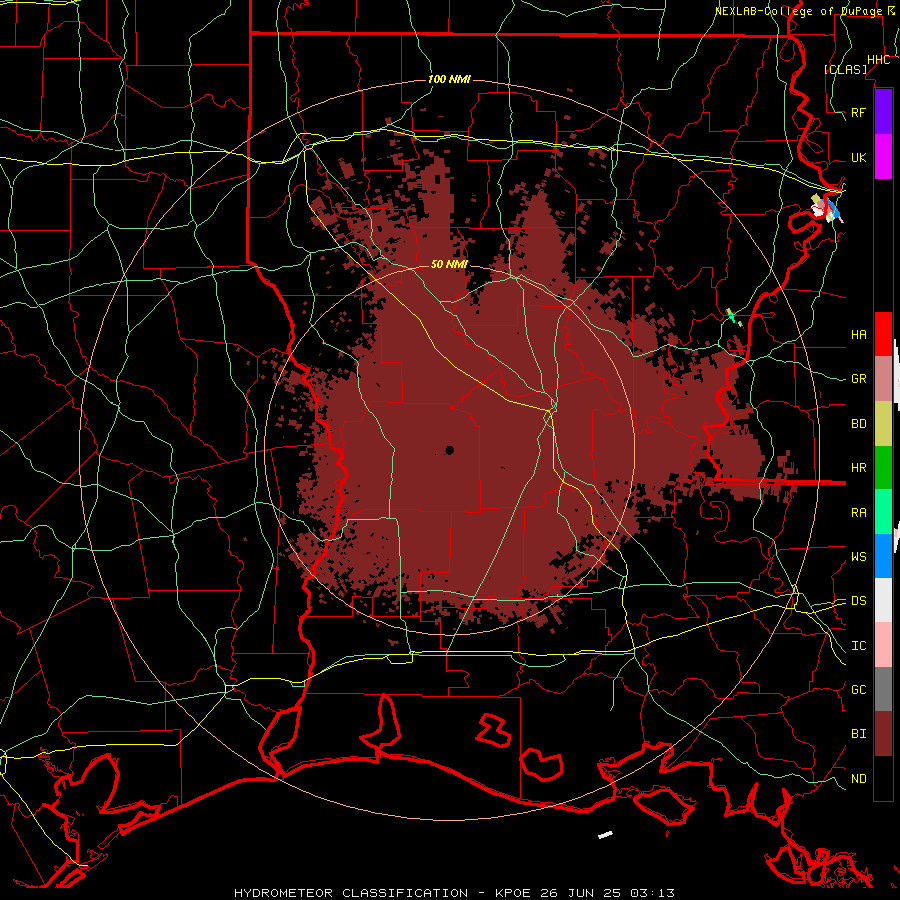Viewport: 900px width, 900px height.
Task: Select the 'BI' legend label
Action: pos(858,734)
